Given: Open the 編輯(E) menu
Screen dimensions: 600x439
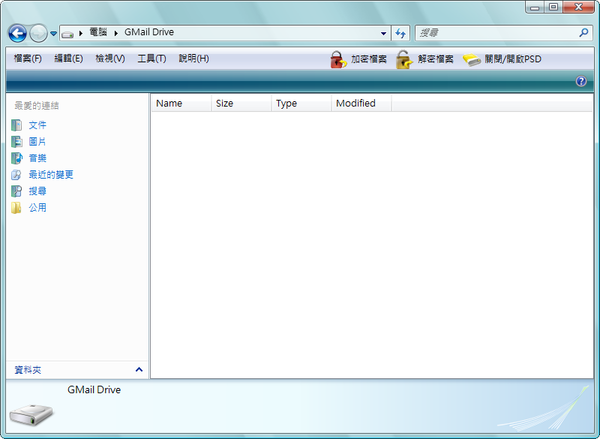Looking at the screenshot, I should point(68,59).
